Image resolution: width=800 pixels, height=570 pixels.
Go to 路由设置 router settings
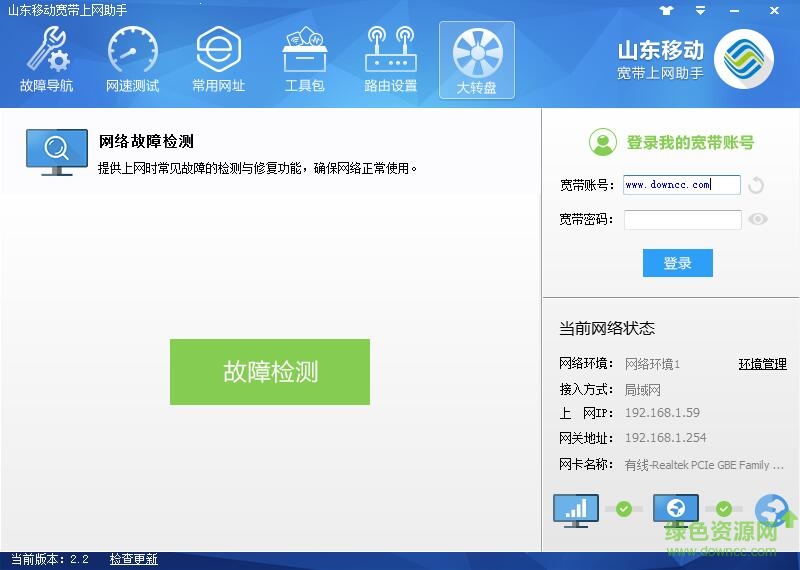click(391, 60)
